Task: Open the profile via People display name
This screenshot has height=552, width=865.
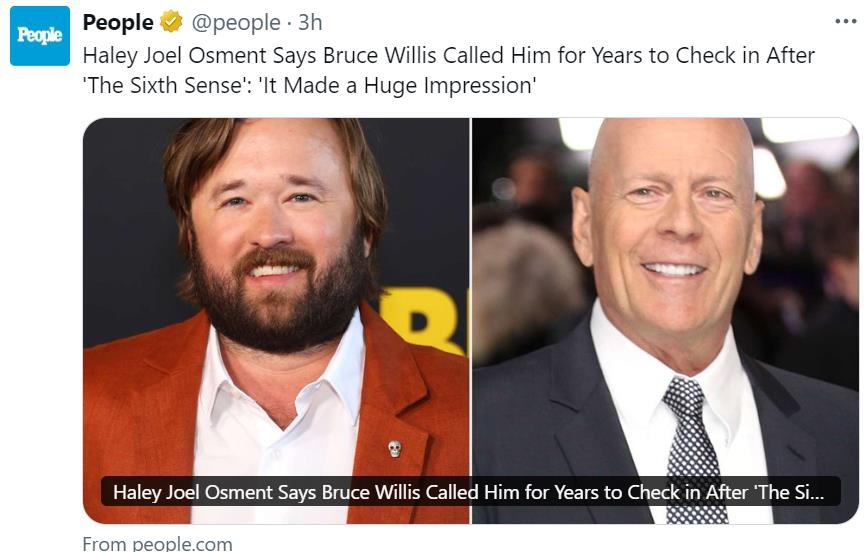Action: pyautogui.click(x=118, y=22)
